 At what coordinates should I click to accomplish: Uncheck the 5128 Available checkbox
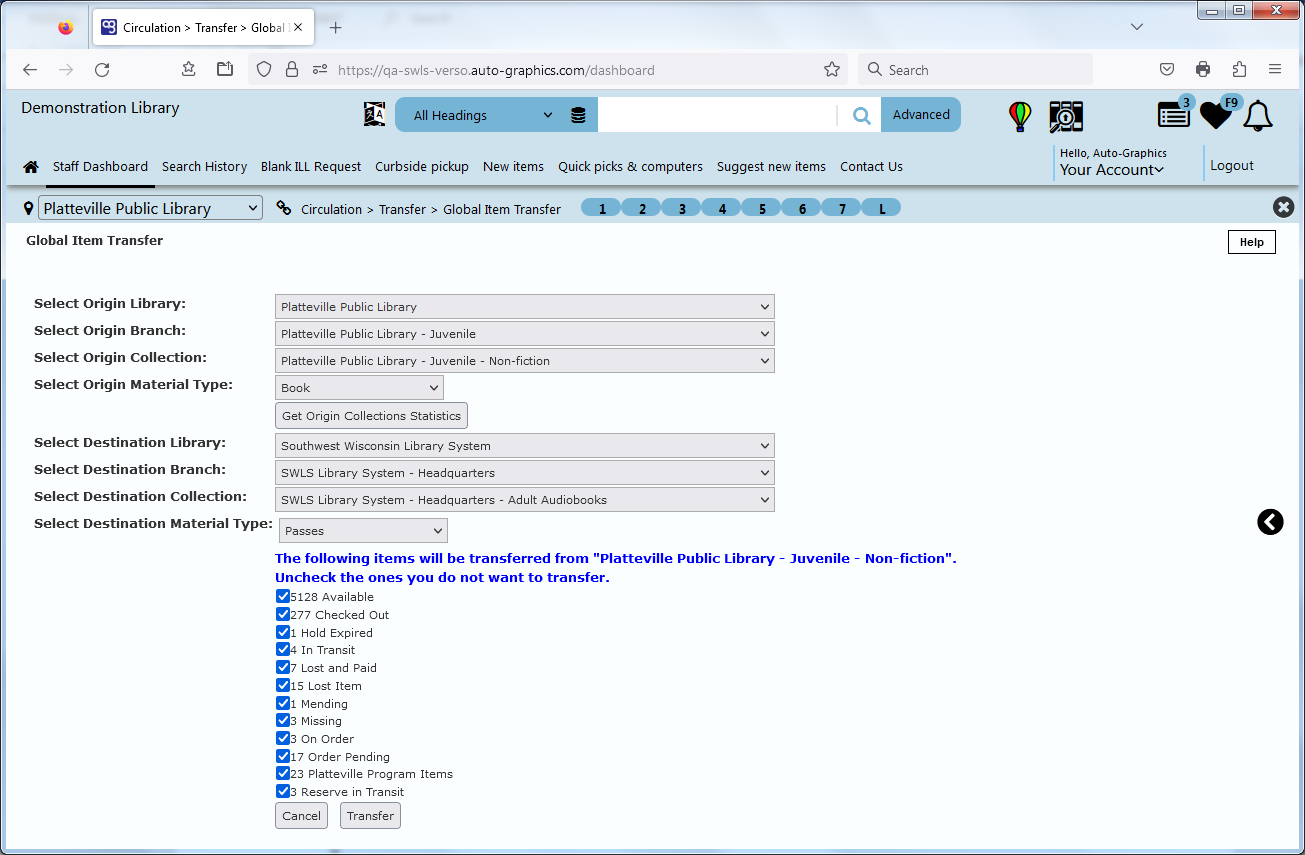click(x=283, y=597)
